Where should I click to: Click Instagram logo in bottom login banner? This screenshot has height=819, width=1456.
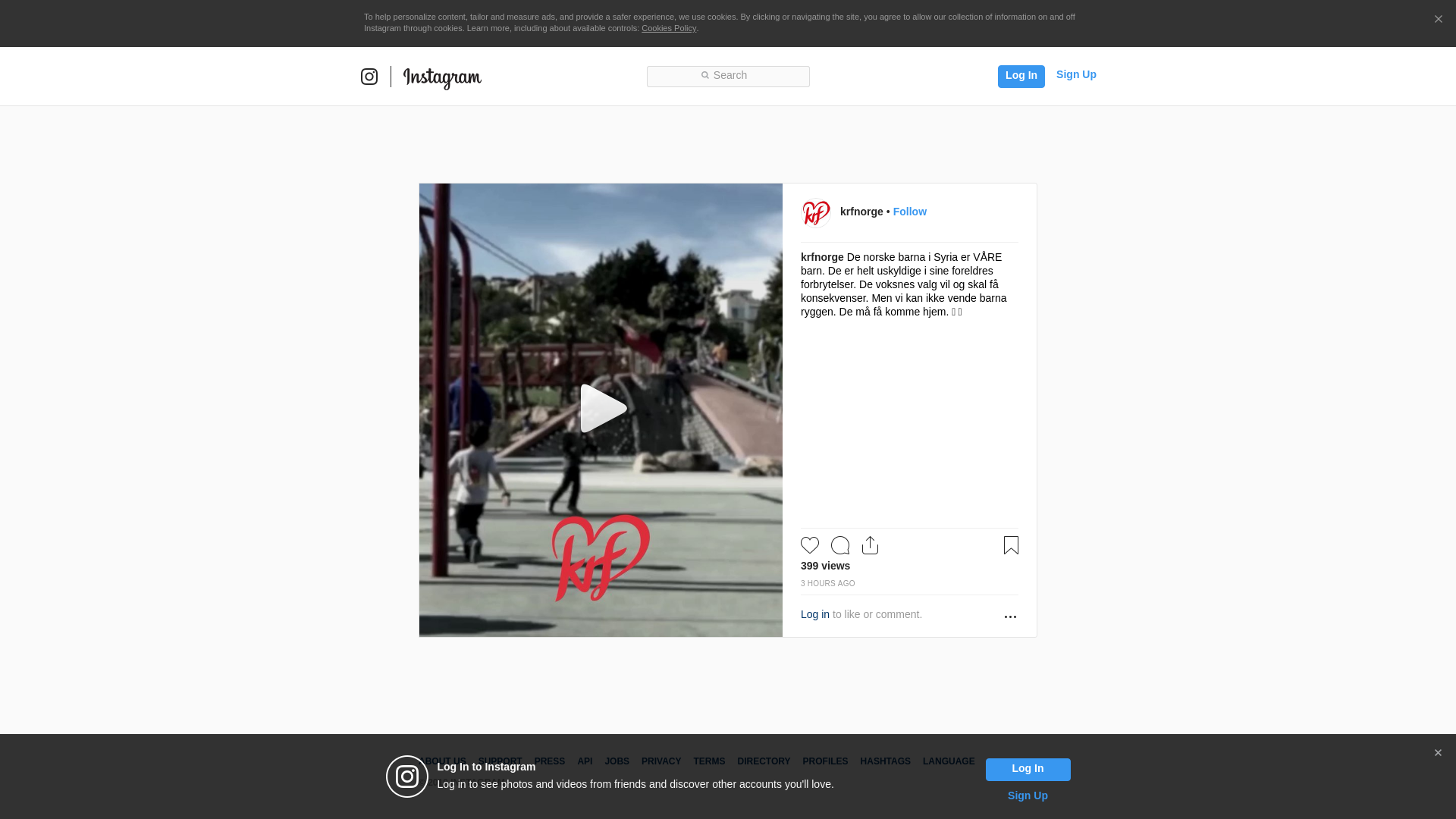407,777
